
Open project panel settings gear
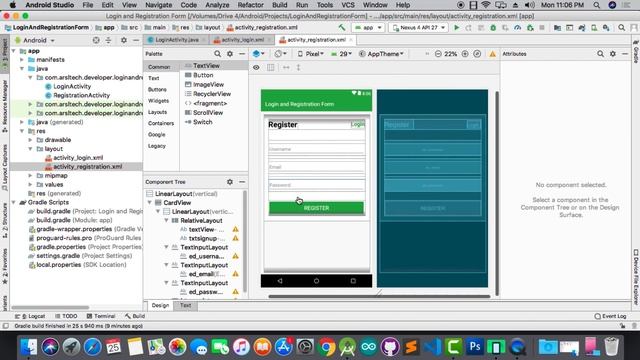[x=124, y=40]
